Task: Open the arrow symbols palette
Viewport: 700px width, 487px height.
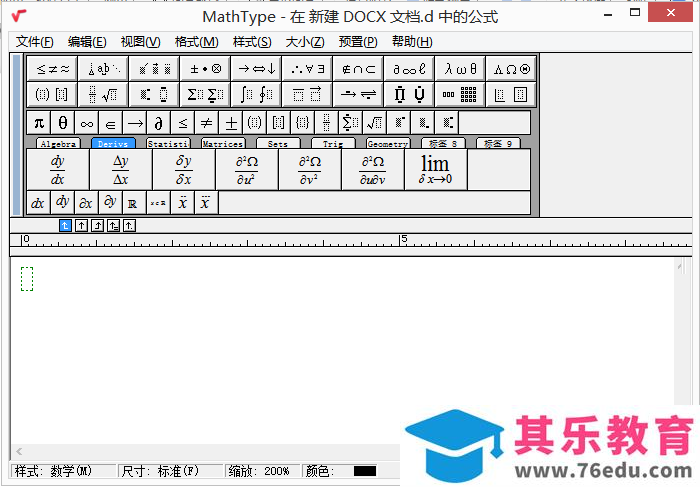Action: tap(256, 69)
